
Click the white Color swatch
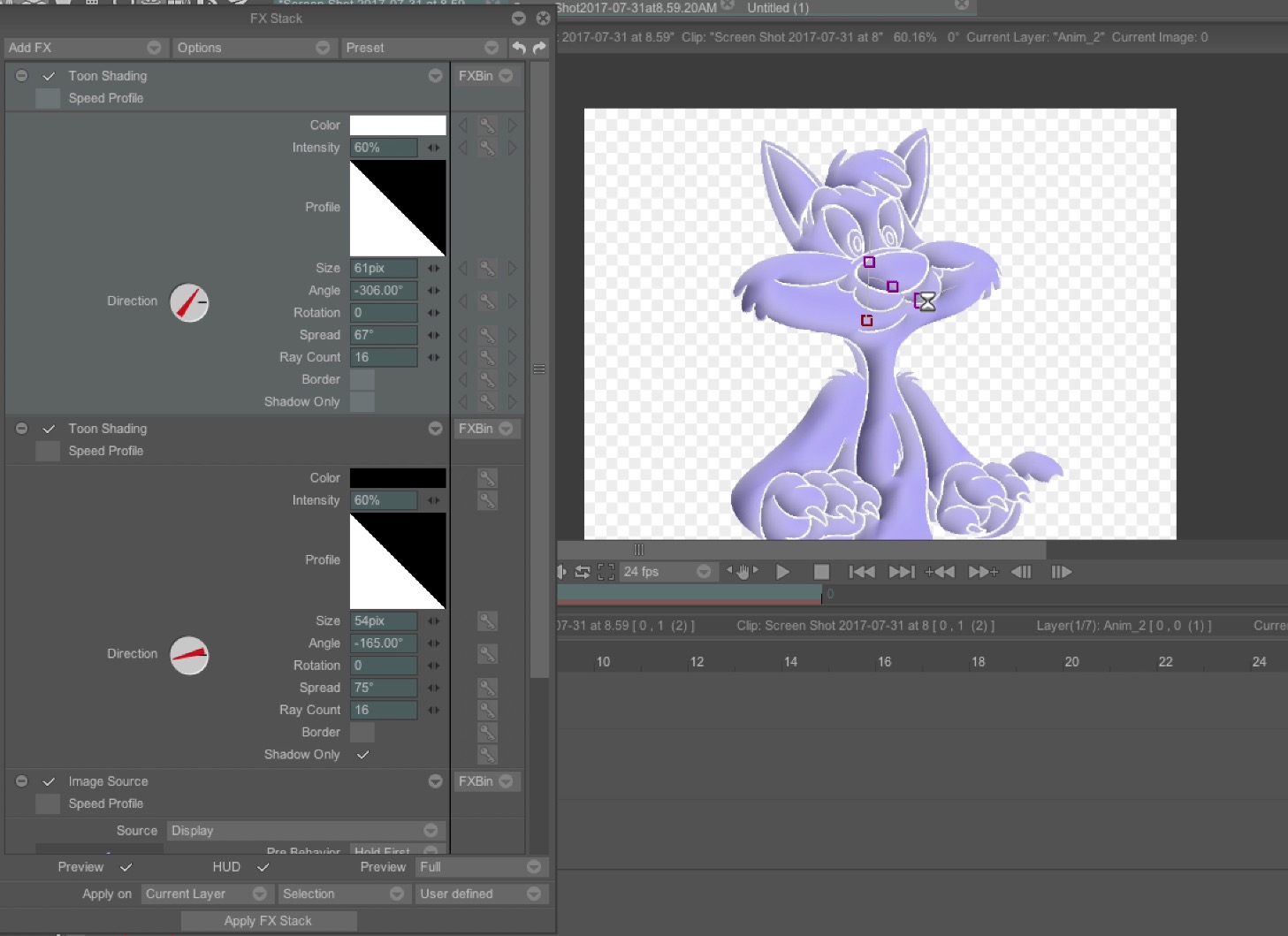(398, 126)
